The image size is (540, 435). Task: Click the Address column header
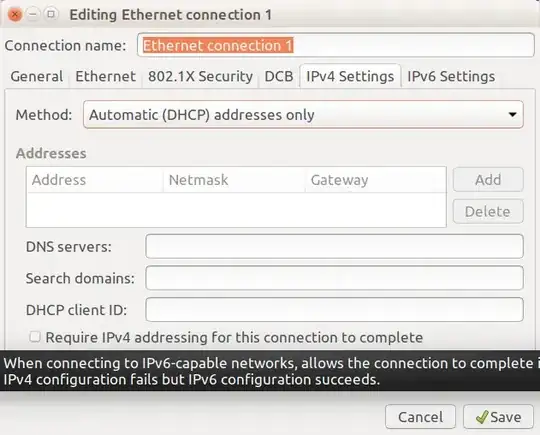point(94,180)
